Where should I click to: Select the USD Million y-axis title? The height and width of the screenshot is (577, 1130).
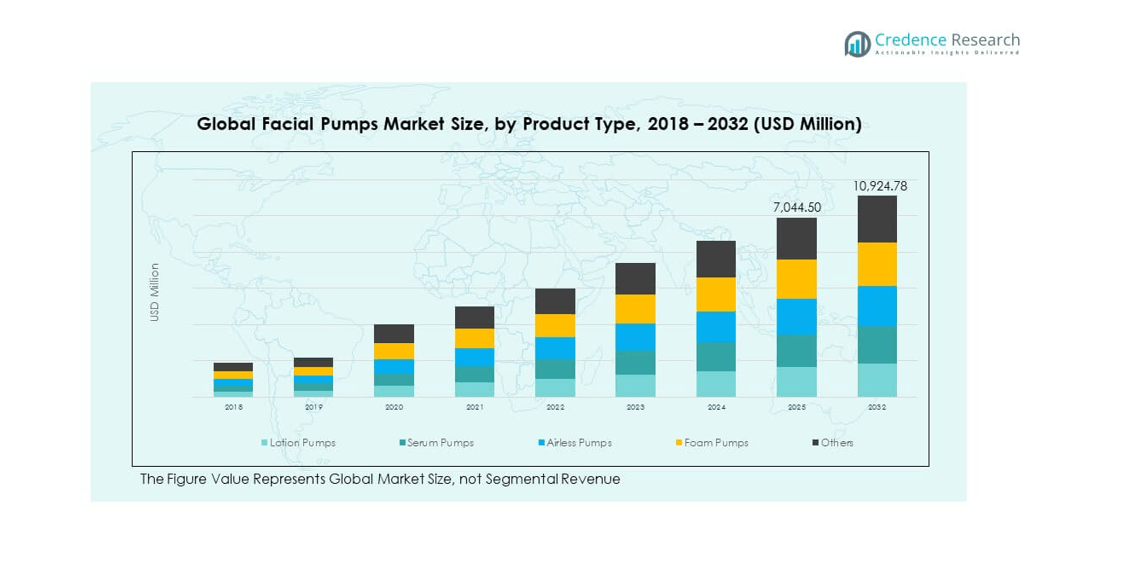155,292
